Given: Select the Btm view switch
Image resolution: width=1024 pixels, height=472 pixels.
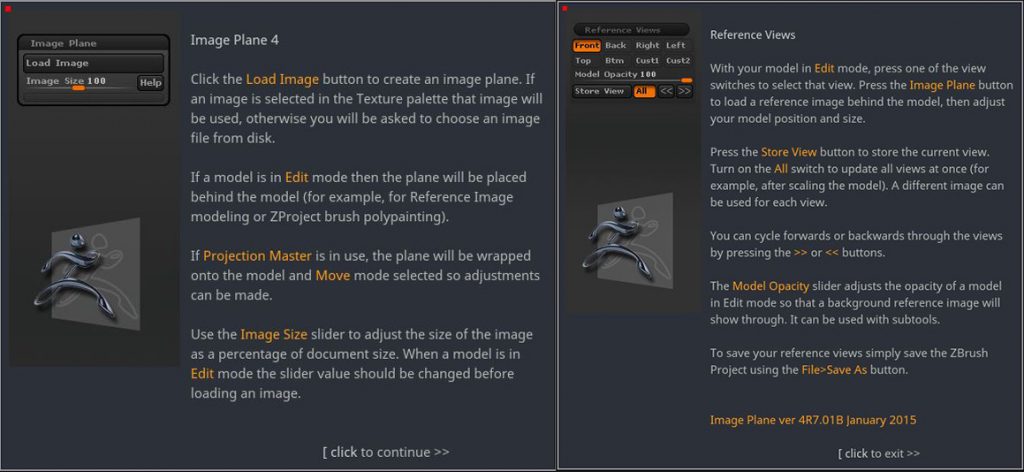Looking at the screenshot, I should (615, 61).
